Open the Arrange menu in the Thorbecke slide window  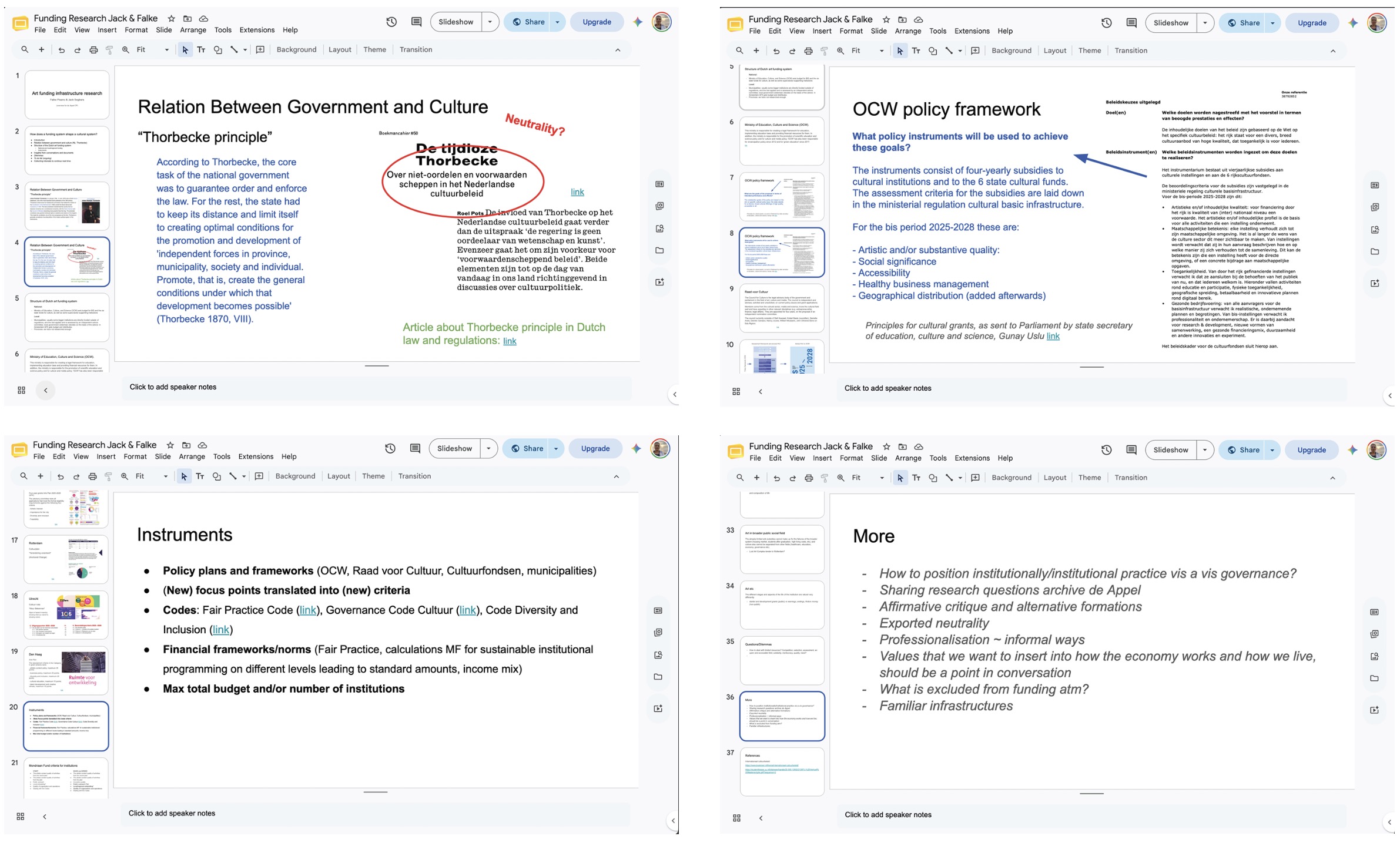pos(193,30)
